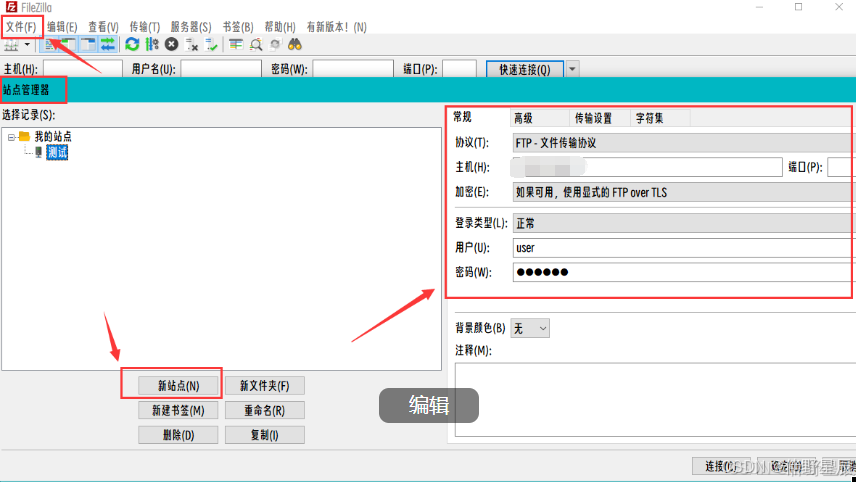Open the 查看(V) menu
Image resolution: width=856 pixels, height=482 pixels.
(103, 27)
